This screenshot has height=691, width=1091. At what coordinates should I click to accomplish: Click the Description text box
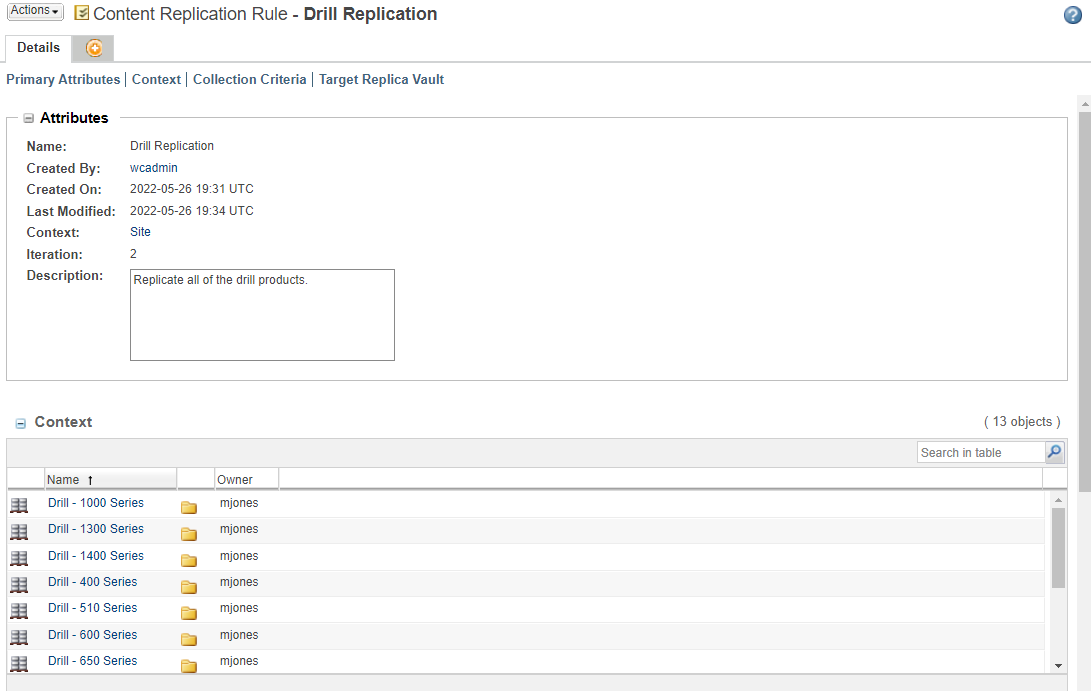click(262, 315)
